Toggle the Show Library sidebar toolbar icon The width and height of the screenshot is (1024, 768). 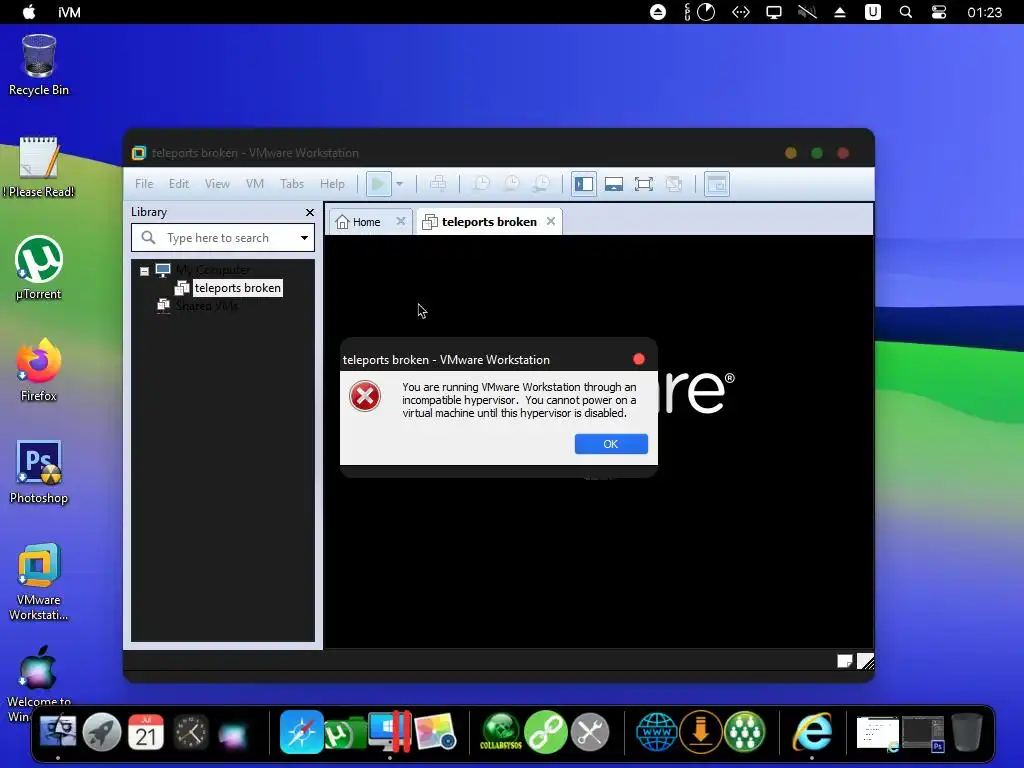[584, 184]
